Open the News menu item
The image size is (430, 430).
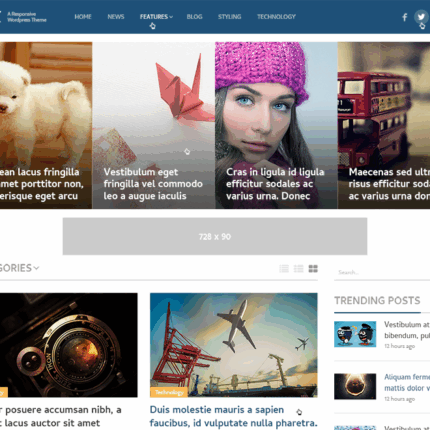point(116,17)
